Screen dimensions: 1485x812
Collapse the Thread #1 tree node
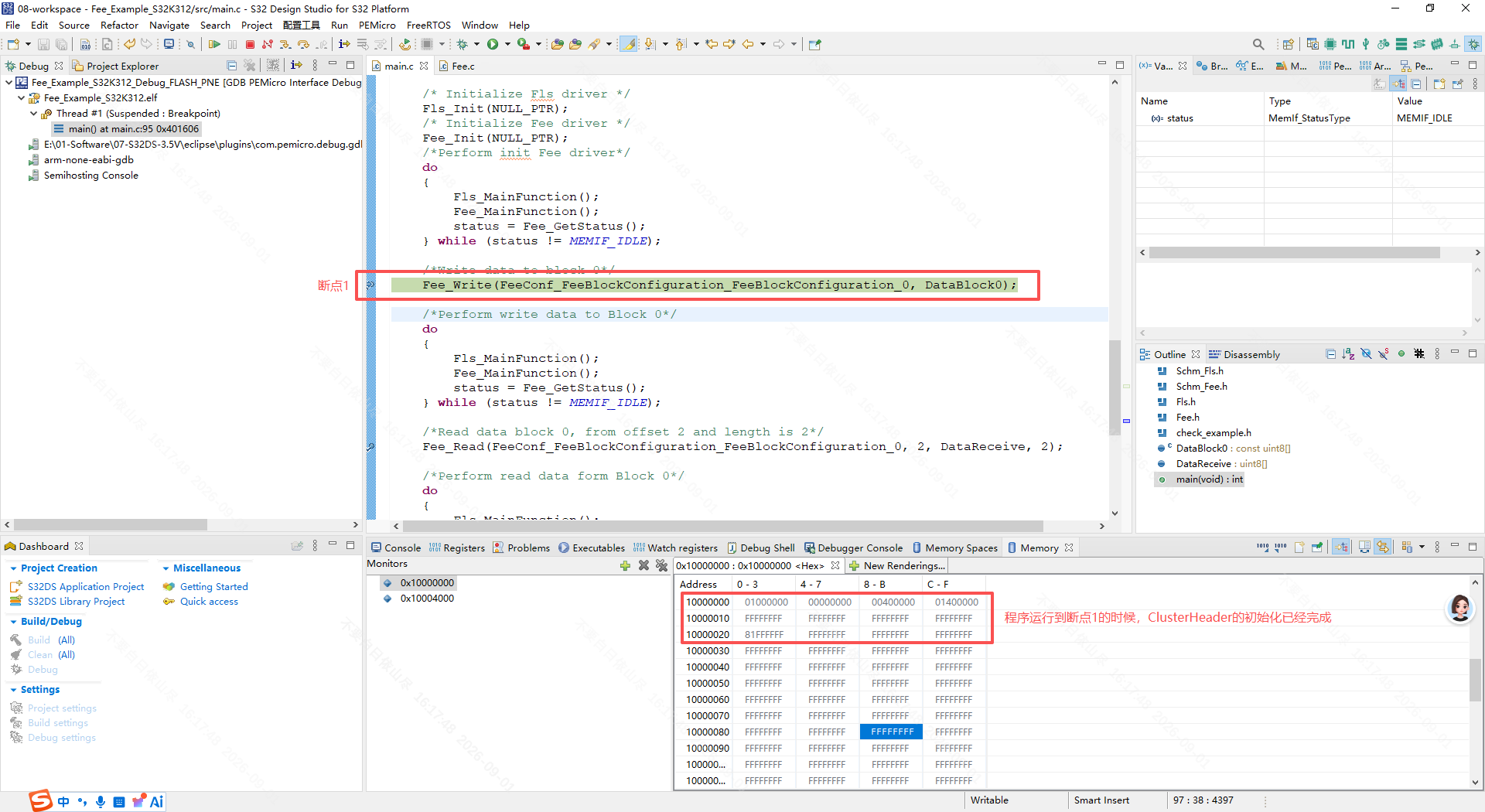pos(34,114)
